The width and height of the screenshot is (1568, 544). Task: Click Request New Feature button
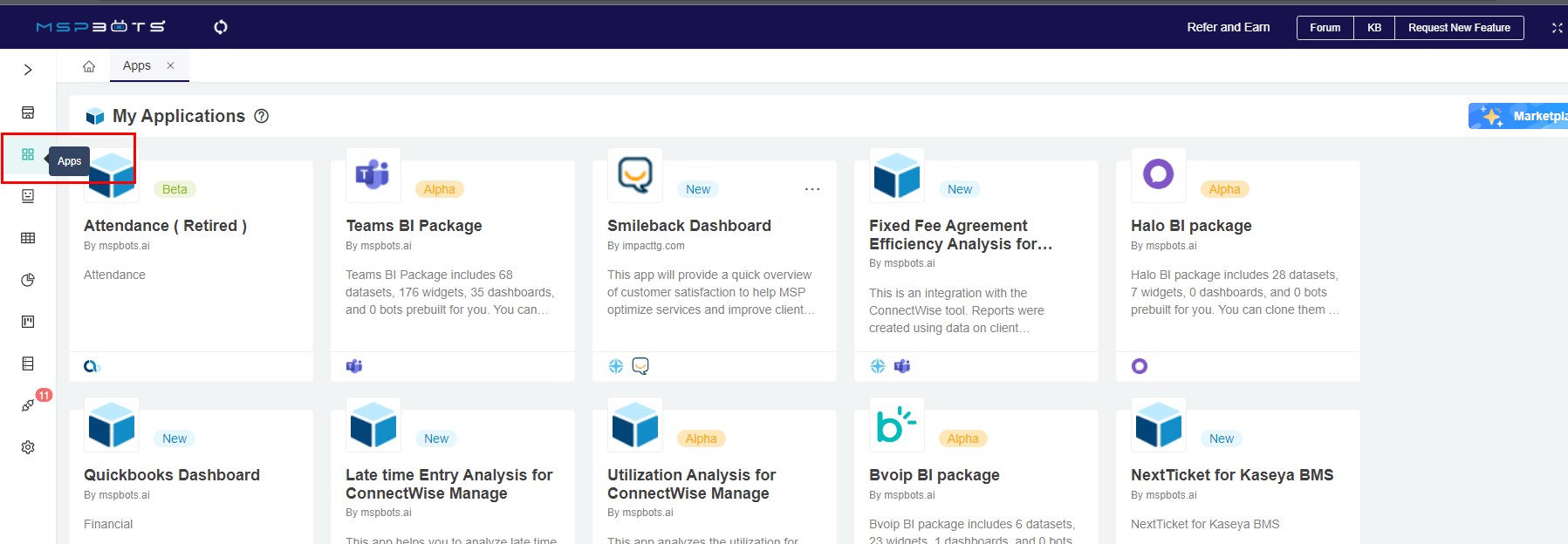click(x=1459, y=28)
